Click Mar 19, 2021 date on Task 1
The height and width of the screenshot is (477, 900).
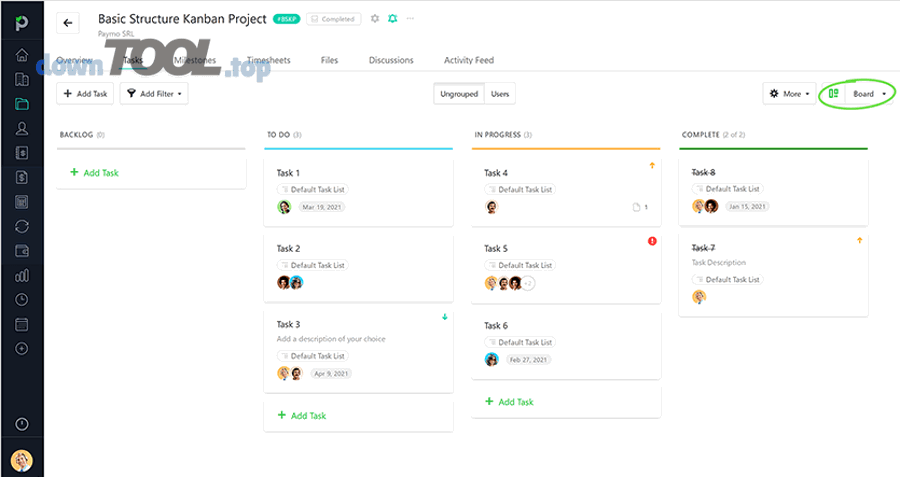(322, 207)
